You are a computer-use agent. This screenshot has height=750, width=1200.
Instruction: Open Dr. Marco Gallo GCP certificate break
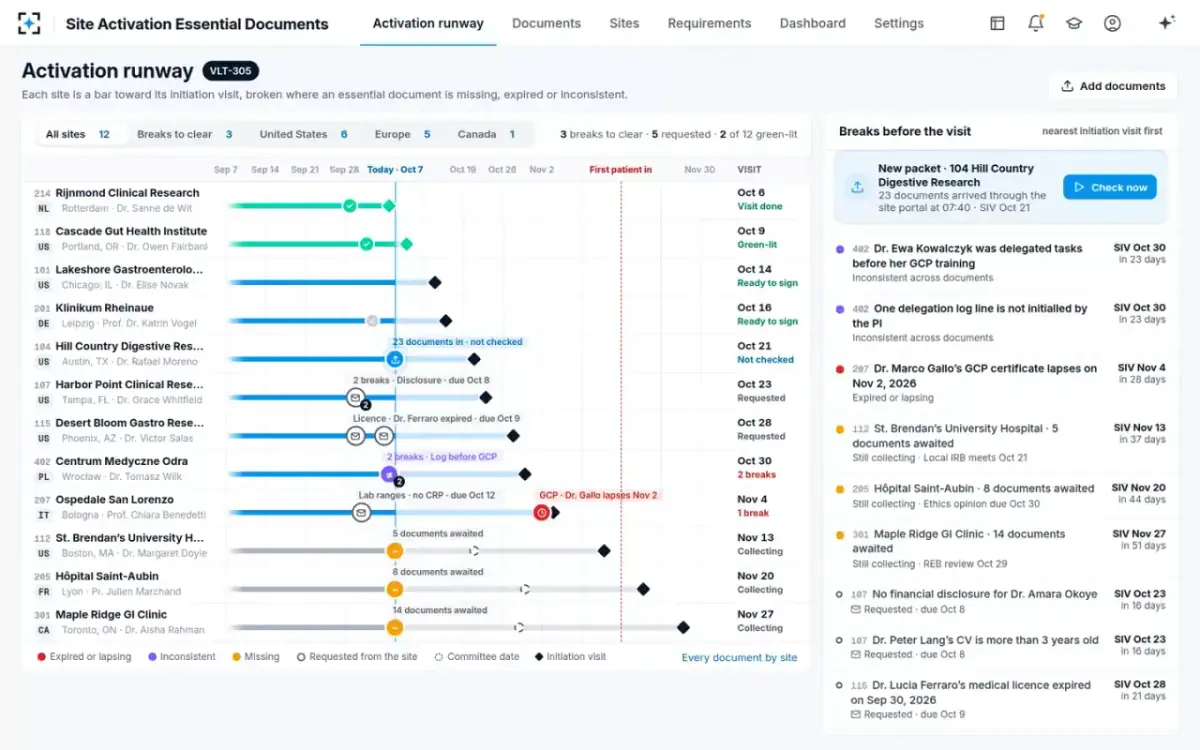click(x=999, y=383)
